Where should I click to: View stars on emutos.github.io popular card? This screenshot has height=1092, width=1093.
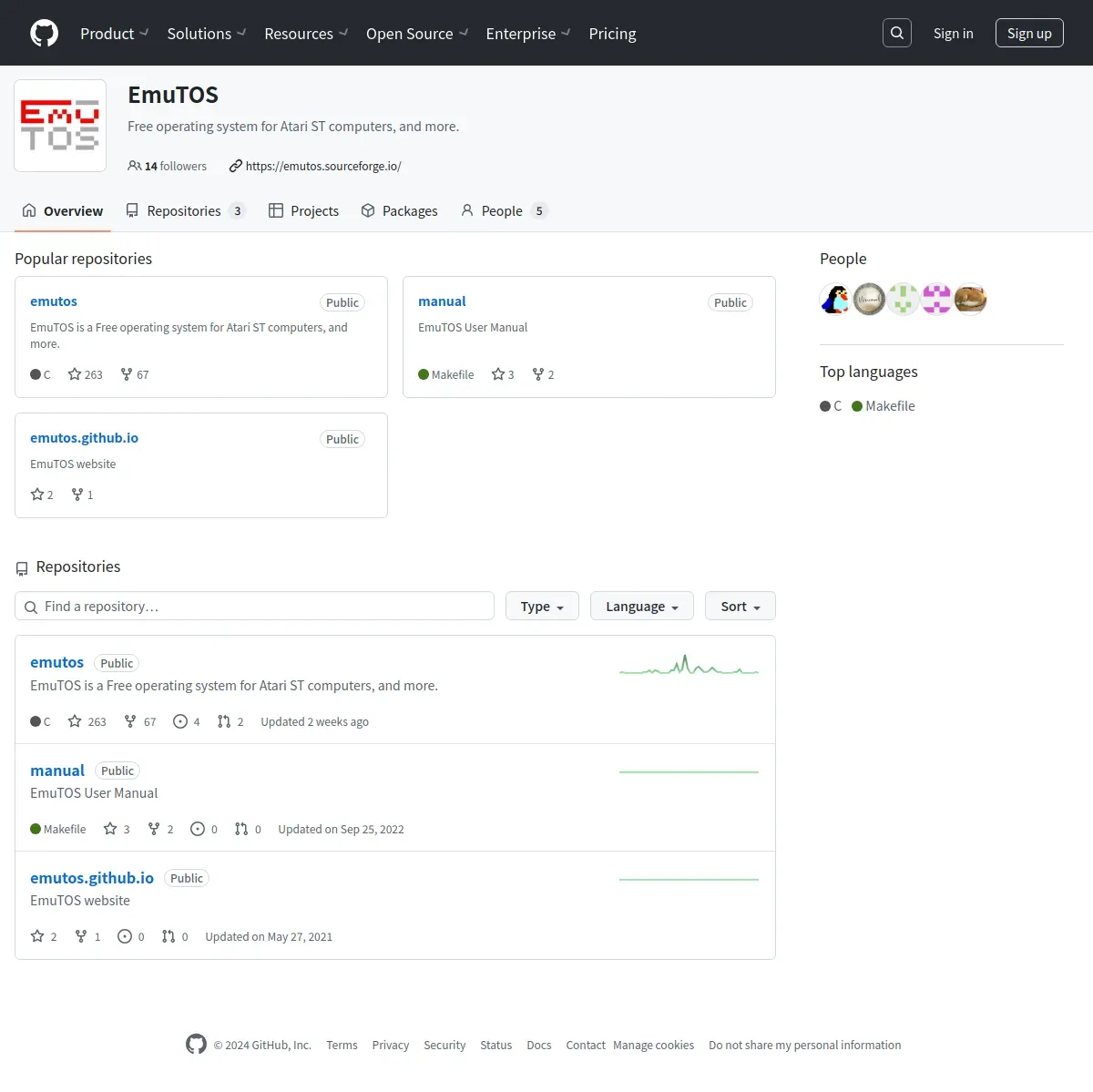tap(42, 495)
